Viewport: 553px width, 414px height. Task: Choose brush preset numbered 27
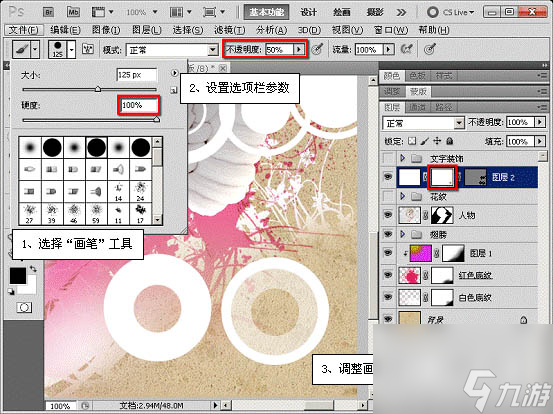click(30, 214)
